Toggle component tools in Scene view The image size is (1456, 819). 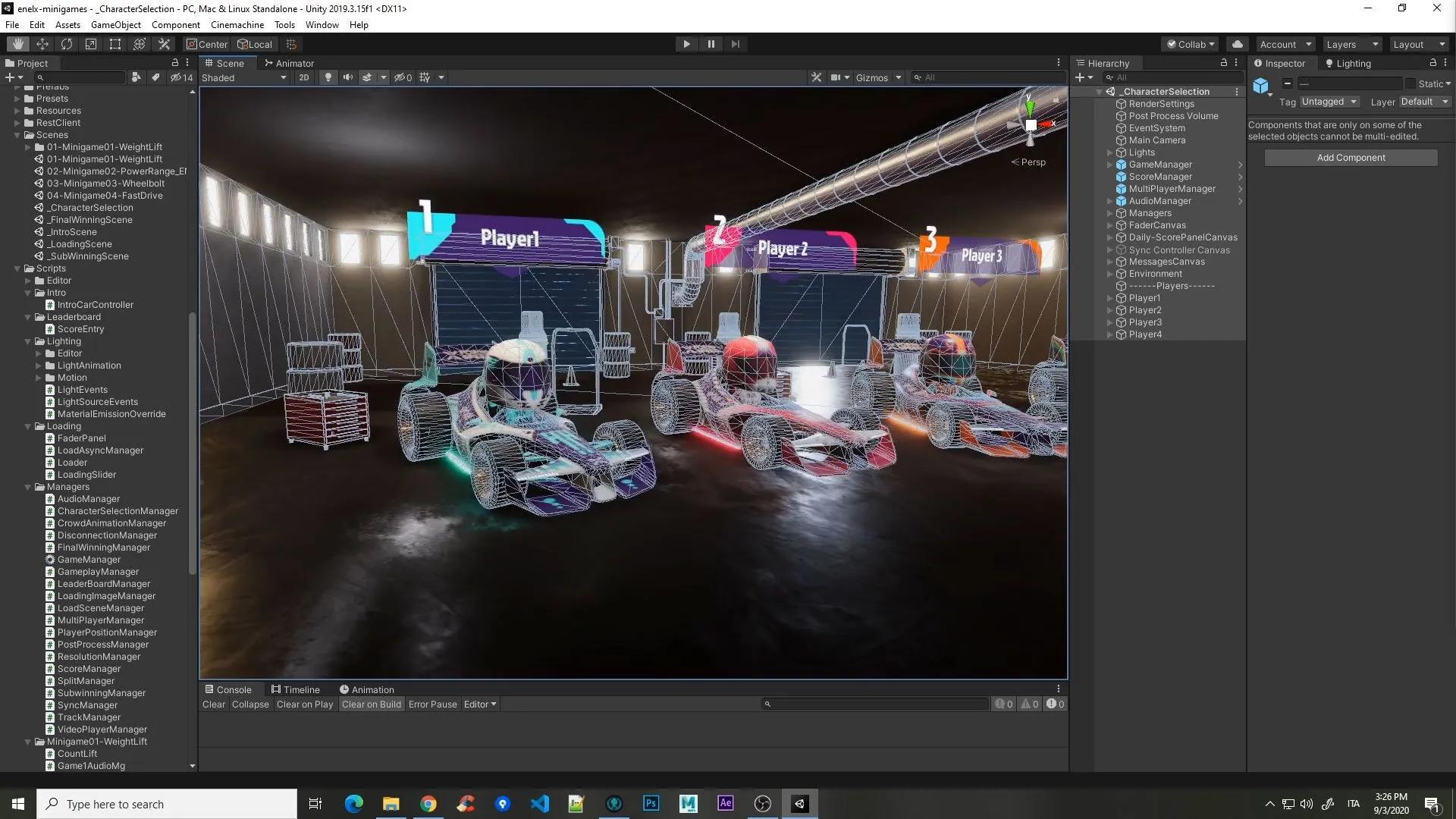point(816,77)
